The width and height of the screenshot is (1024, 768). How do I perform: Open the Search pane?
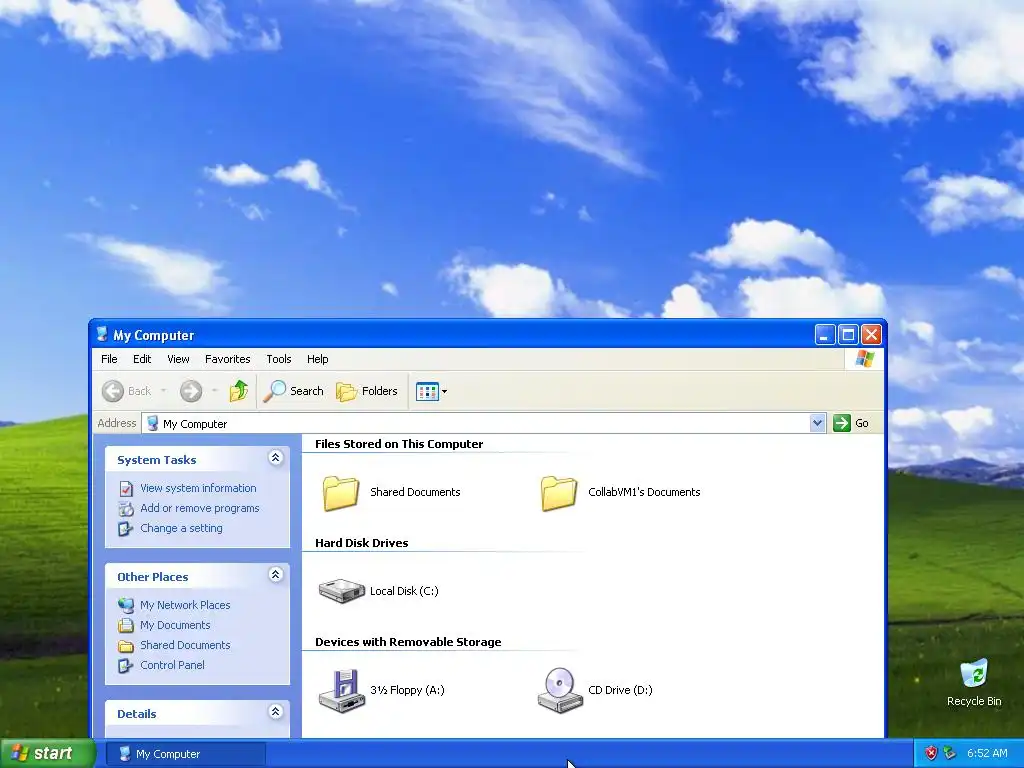pos(294,391)
